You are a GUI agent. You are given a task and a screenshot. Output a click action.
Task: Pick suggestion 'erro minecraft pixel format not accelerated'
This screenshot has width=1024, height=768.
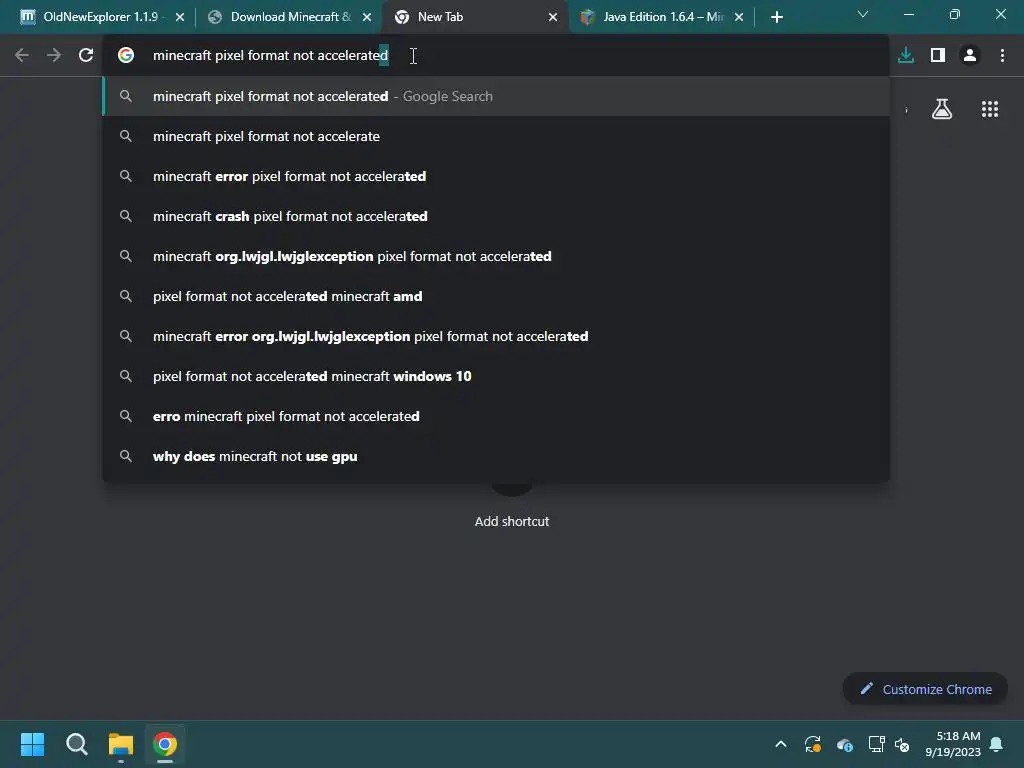pos(496,416)
